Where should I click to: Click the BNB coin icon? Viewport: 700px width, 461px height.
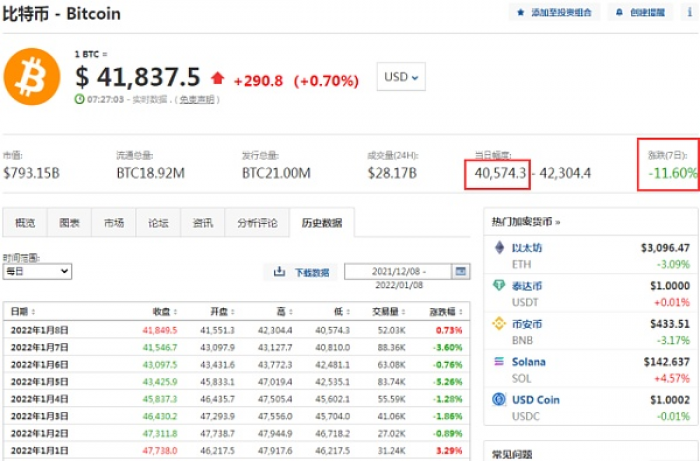click(499, 324)
